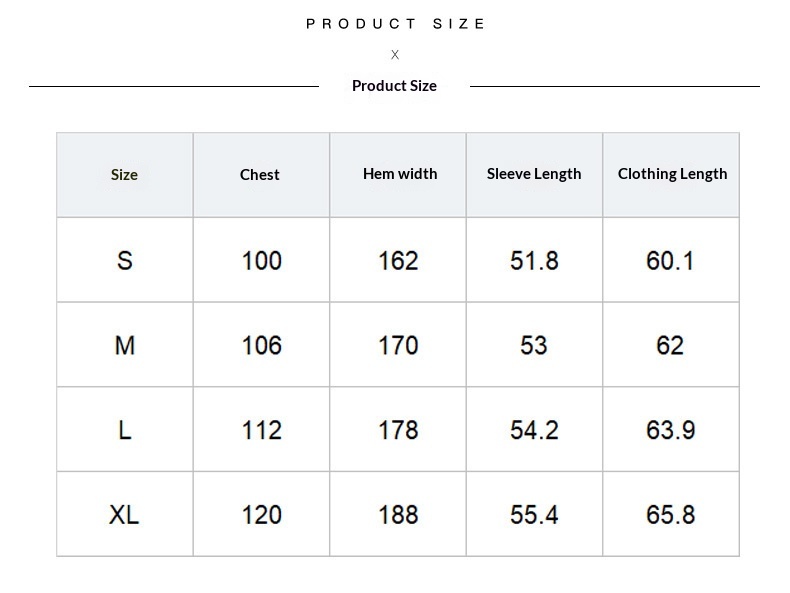The image size is (790, 593).
Task: Click sleeve length value 54.2
Action: [x=534, y=430]
